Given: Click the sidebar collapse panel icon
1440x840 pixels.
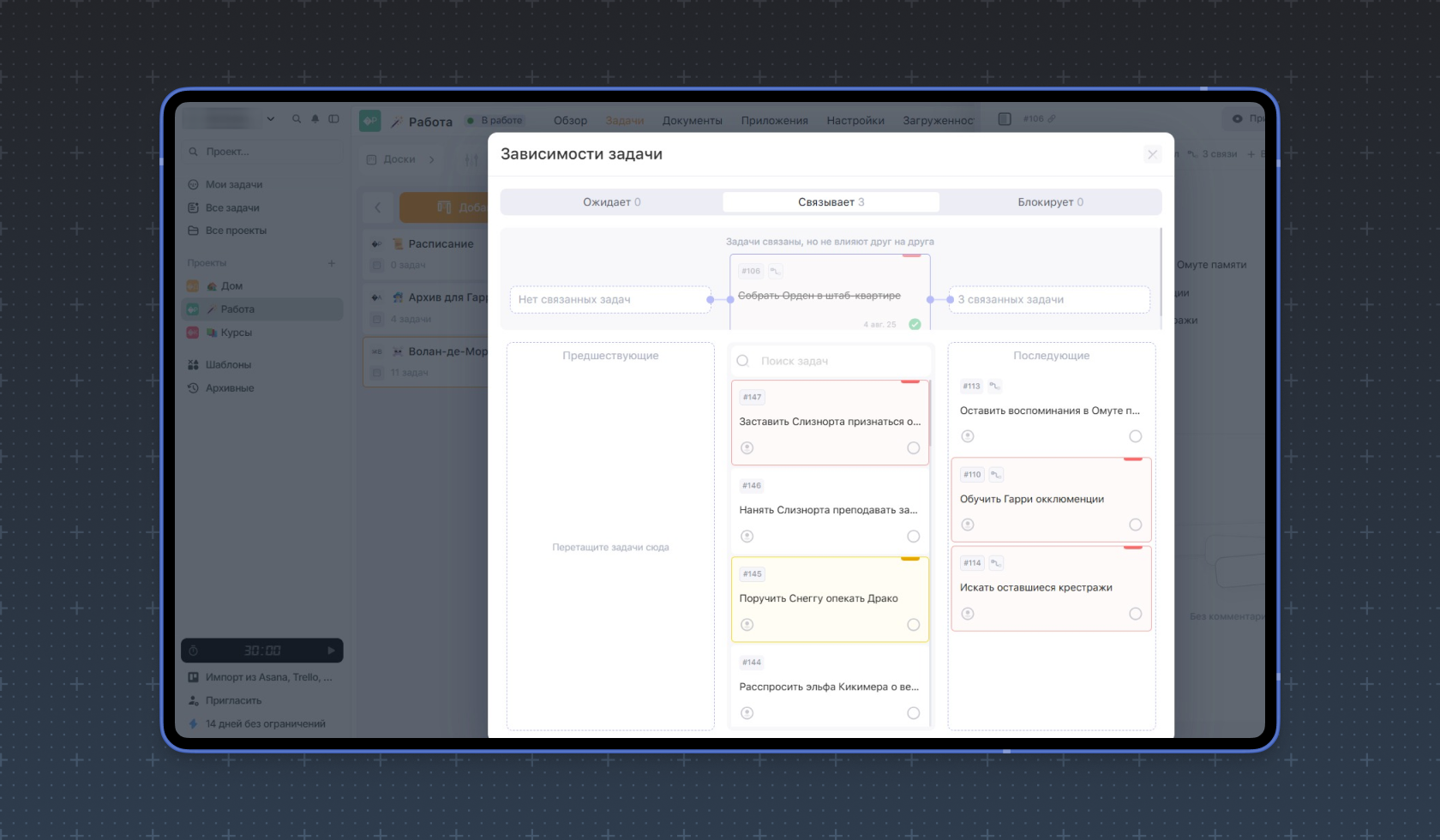Looking at the screenshot, I should [x=334, y=119].
